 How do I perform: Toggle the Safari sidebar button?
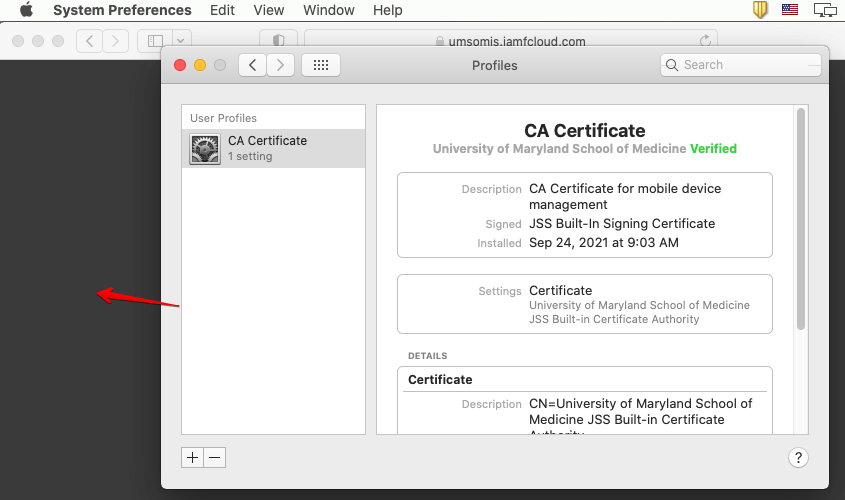[x=155, y=41]
